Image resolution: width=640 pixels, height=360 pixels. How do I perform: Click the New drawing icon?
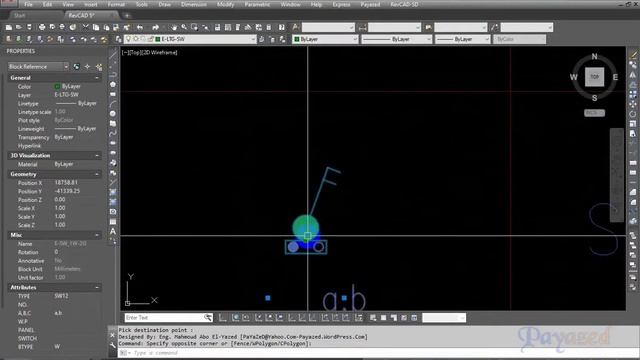(x=9, y=27)
